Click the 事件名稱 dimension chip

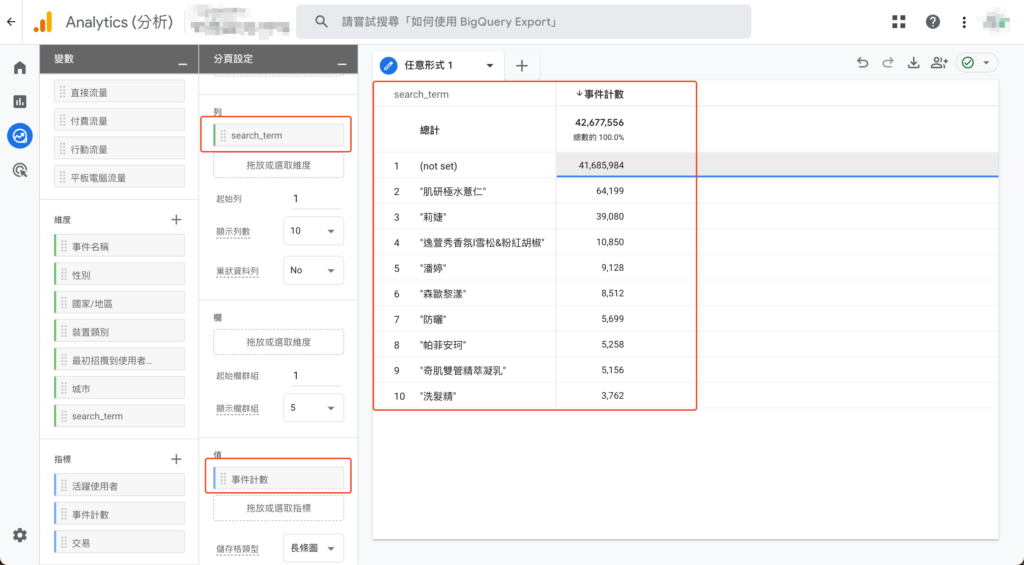[x=120, y=246]
